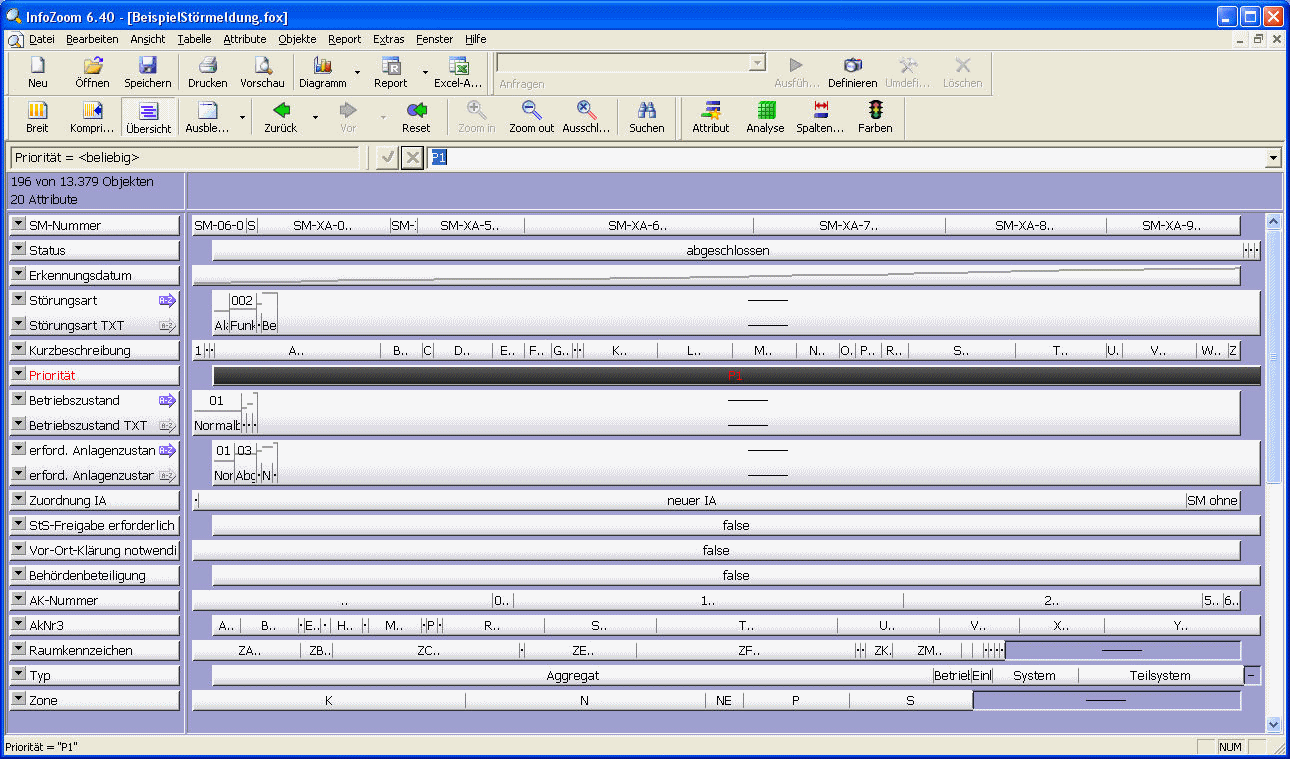
Task: Click the Speichern save icon
Action: [x=147, y=67]
